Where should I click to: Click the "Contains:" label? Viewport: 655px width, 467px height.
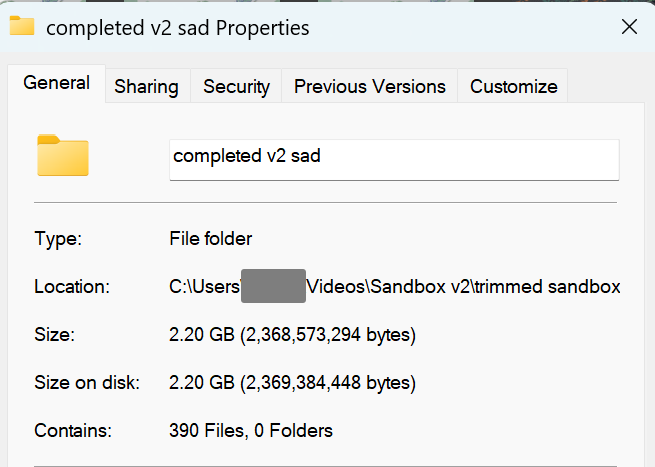pyautogui.click(x=73, y=431)
